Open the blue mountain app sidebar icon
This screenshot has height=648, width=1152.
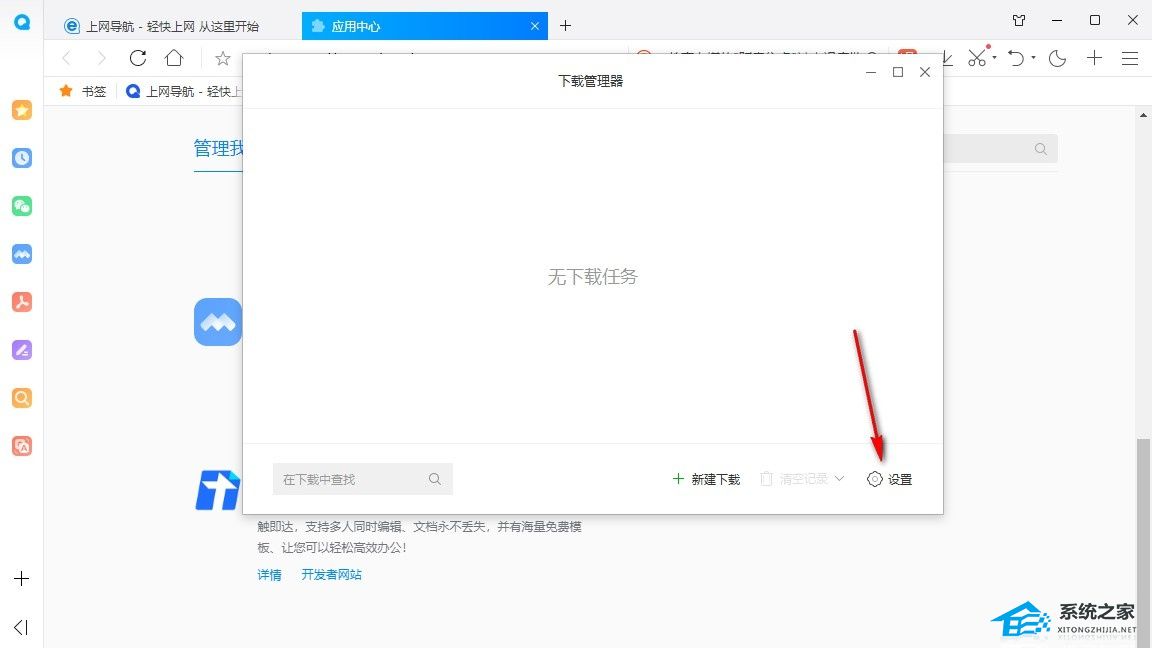click(22, 254)
